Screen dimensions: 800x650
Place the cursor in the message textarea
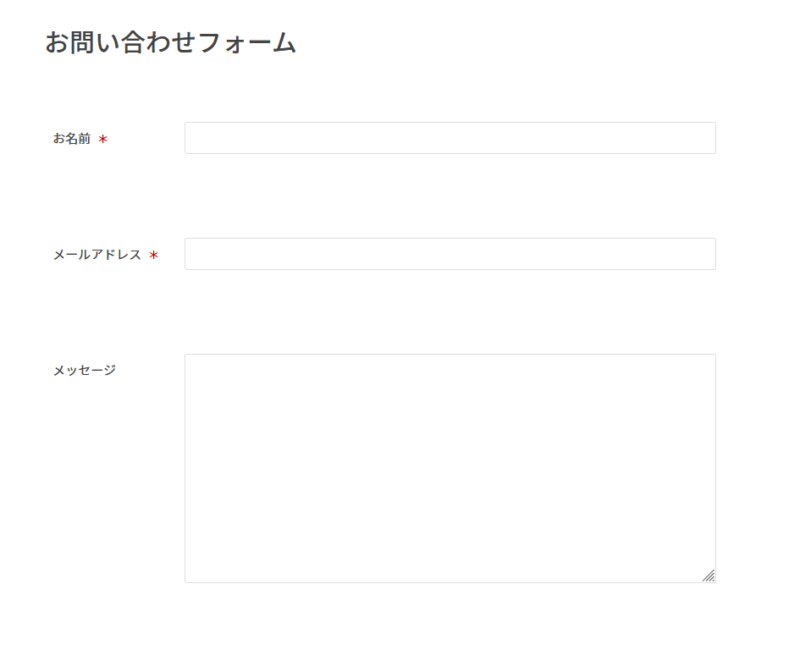[450, 468]
